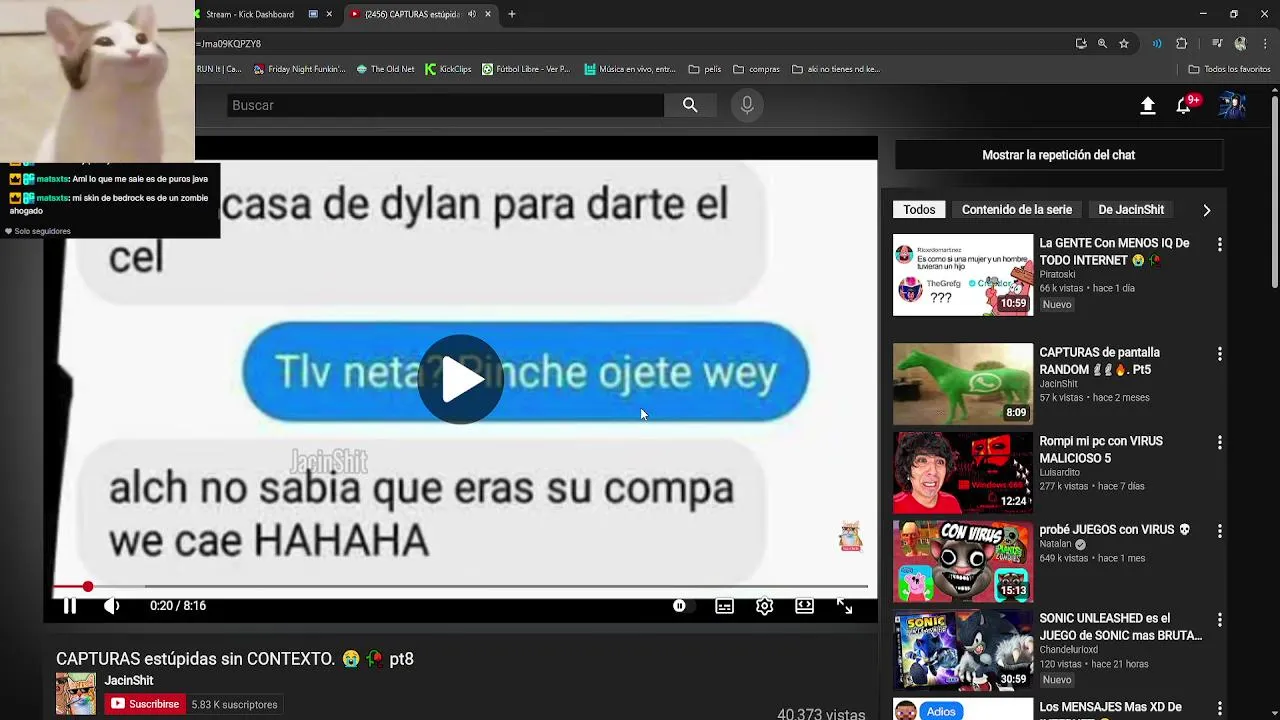Screen dimensions: 1280x720
Task: Open options for 'Rompi mi pc con VIRUS' video
Action: point(1219,442)
